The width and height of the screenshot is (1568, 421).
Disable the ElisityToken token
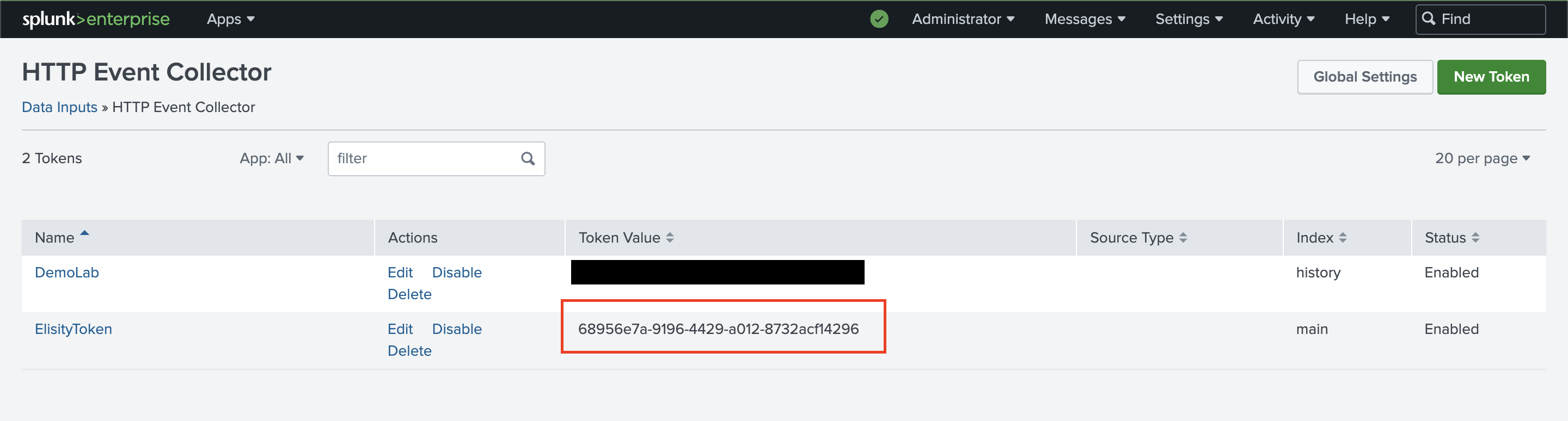pos(457,329)
